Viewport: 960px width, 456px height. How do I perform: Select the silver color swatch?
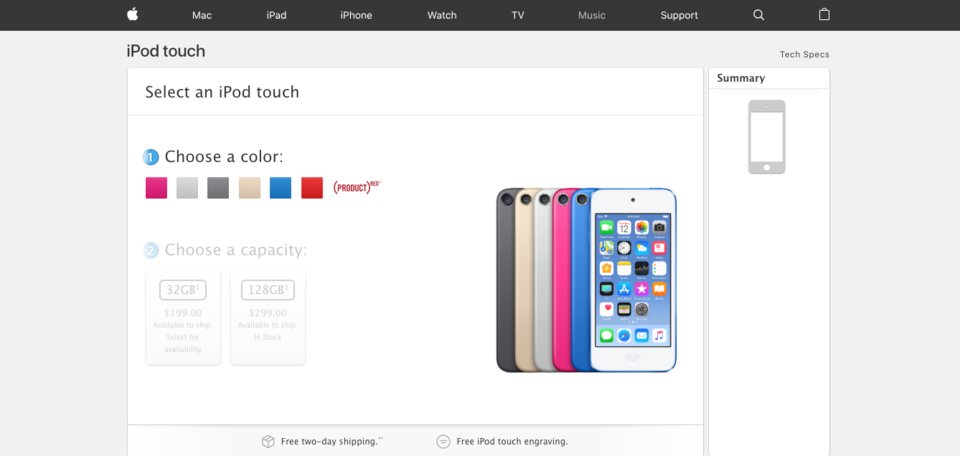(187, 188)
